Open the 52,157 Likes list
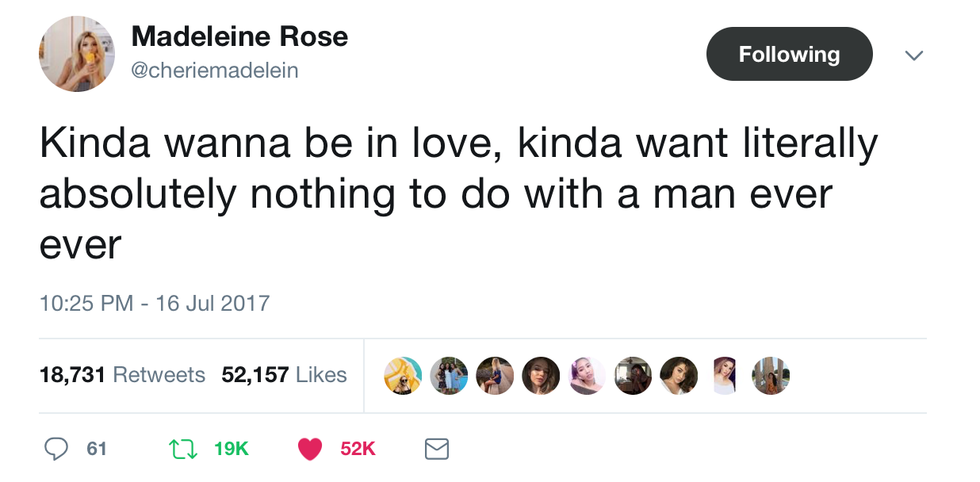This screenshot has width=980, height=482. pyautogui.click(x=284, y=375)
